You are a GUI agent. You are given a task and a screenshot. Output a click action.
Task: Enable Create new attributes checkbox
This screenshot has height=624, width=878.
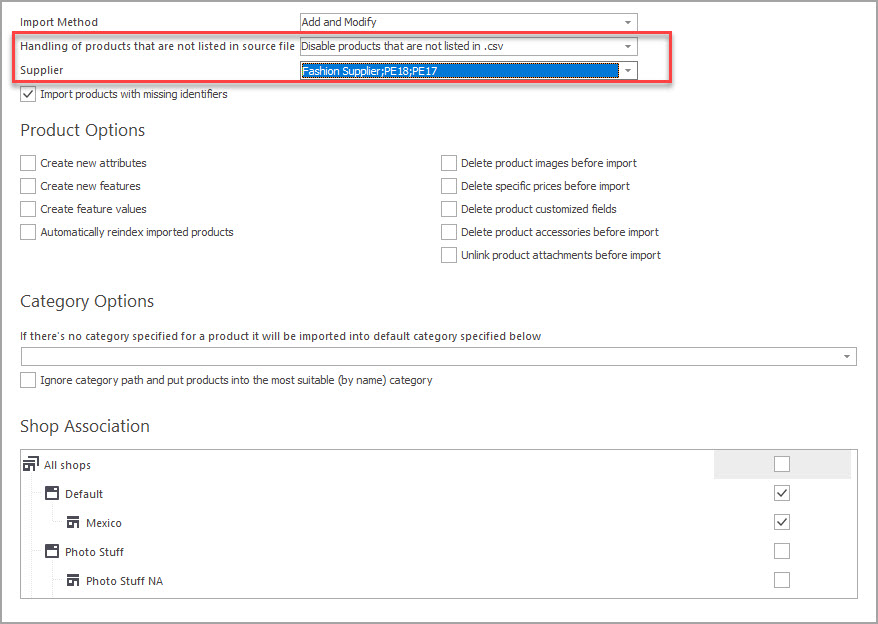pos(28,163)
